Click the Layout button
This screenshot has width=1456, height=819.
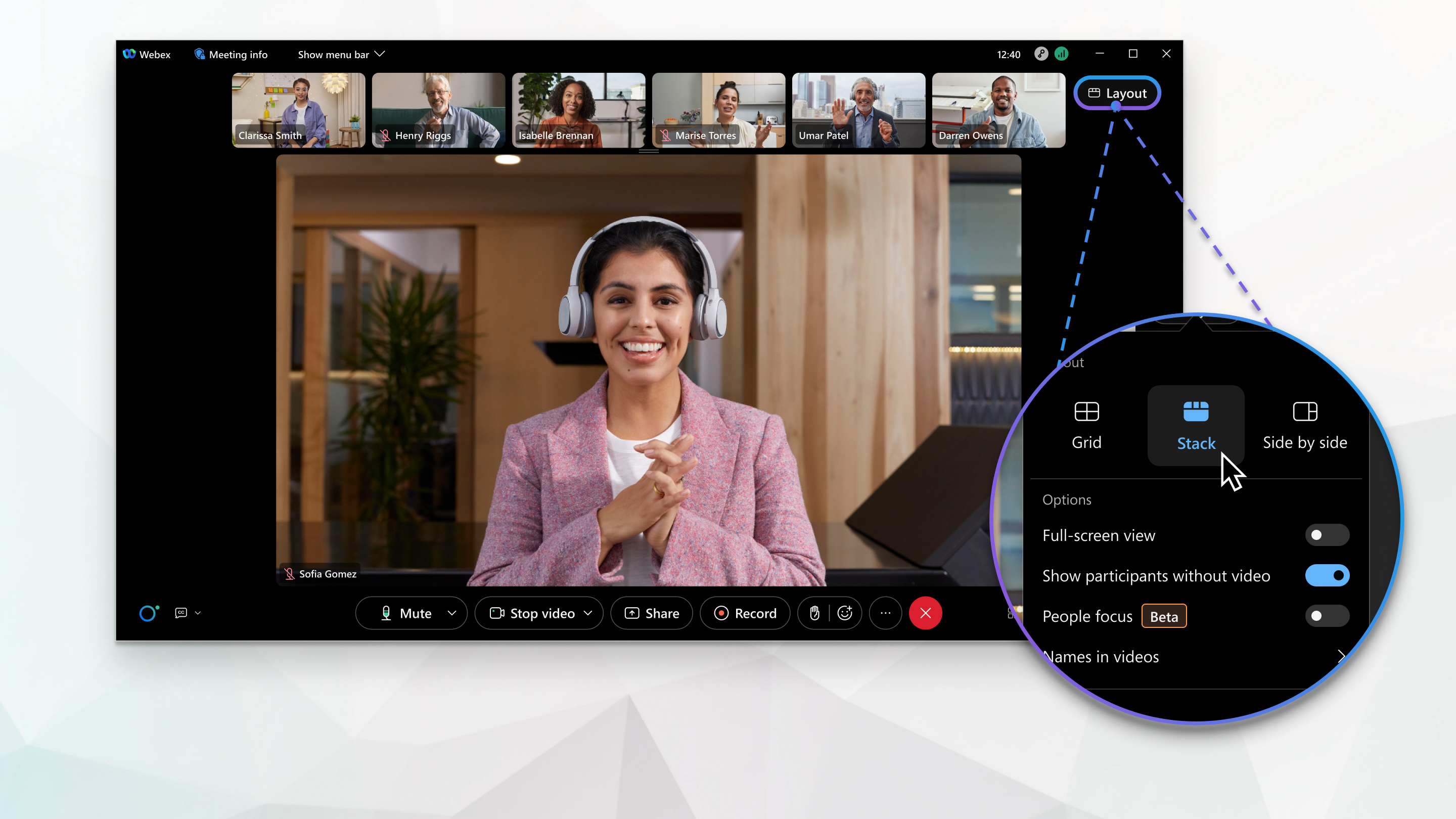pos(1116,92)
